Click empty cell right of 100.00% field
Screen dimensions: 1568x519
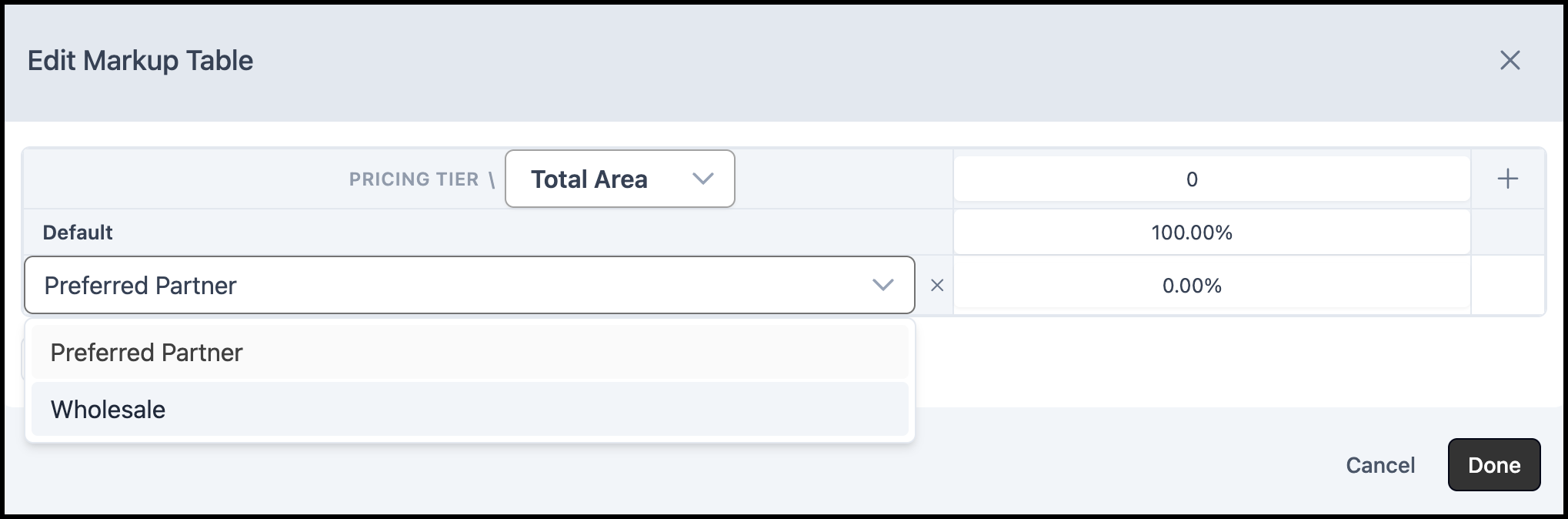pos(1507,232)
